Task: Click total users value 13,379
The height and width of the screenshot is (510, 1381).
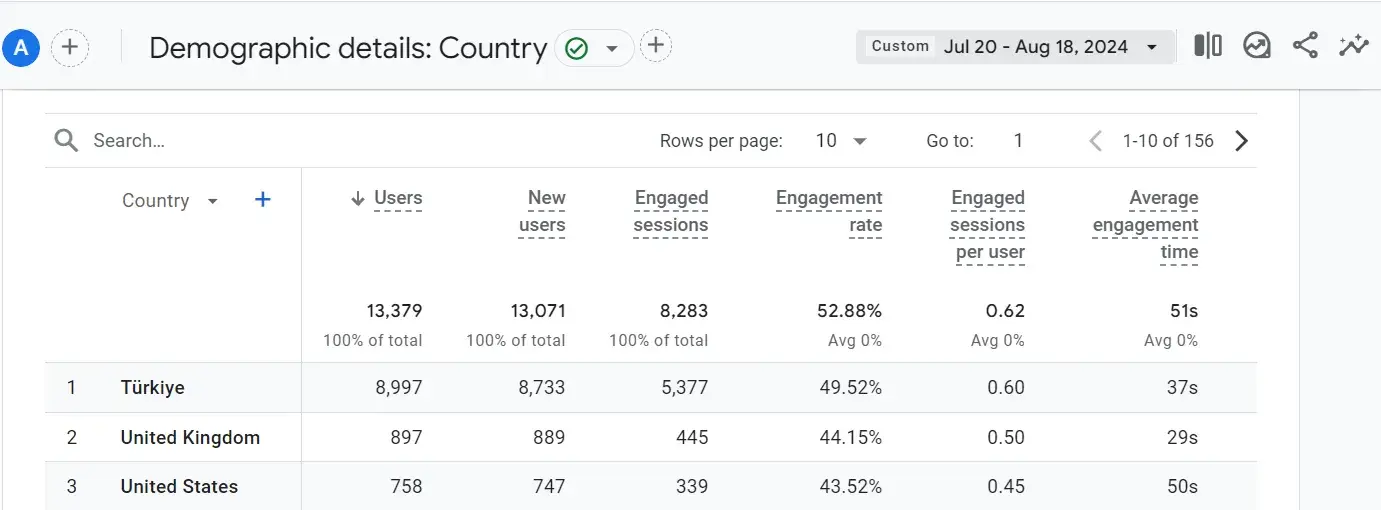Action: coord(394,311)
